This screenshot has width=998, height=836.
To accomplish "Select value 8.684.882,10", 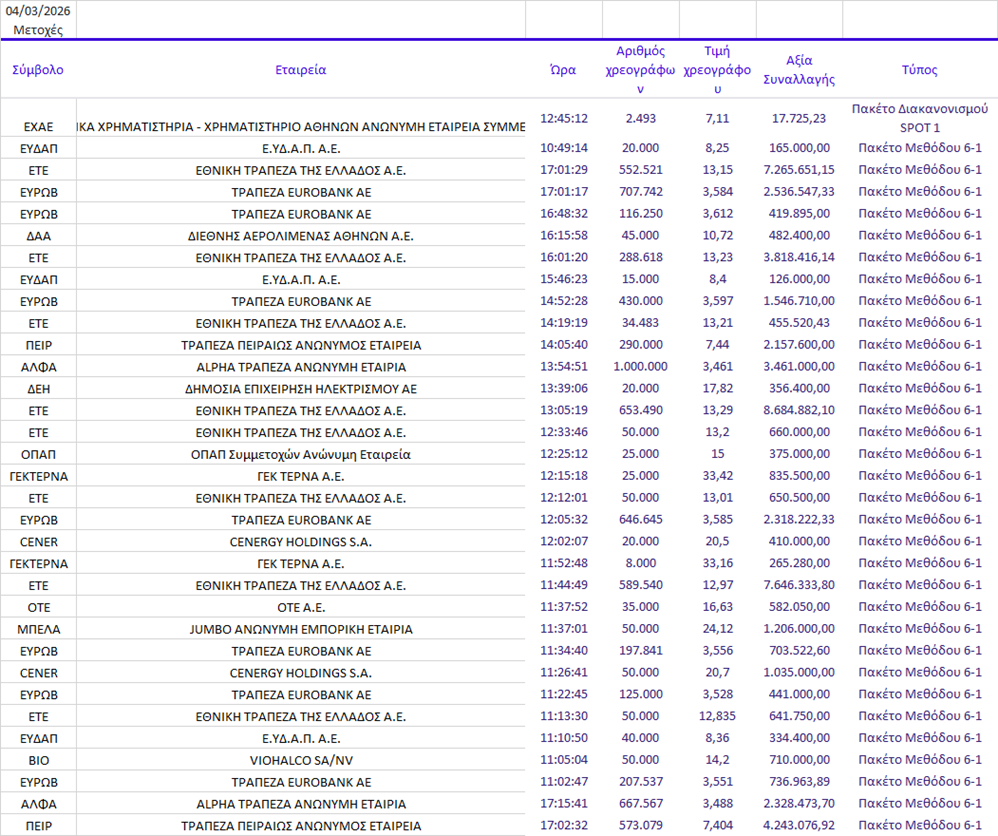I will pos(799,410).
